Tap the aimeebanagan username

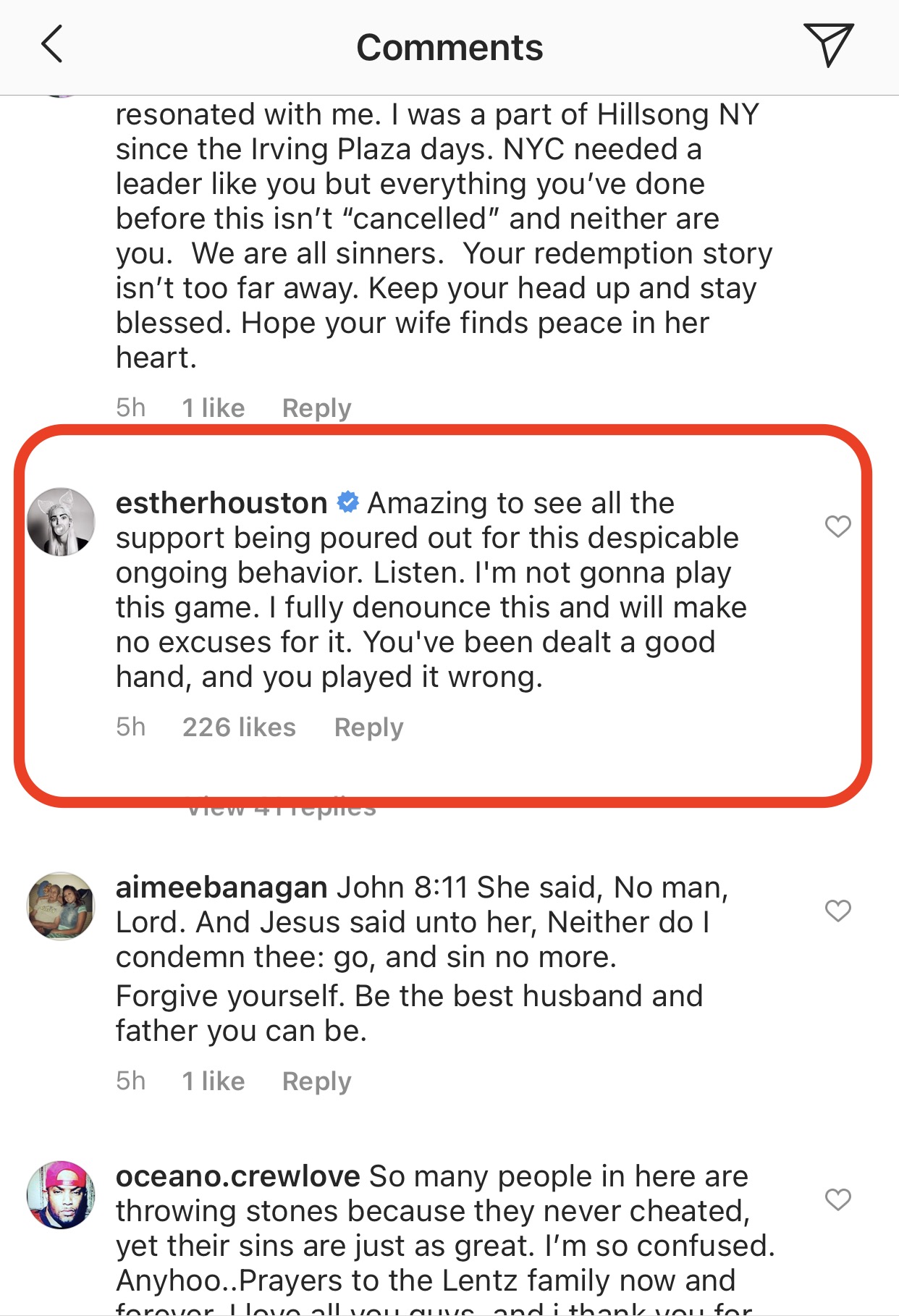[221, 887]
